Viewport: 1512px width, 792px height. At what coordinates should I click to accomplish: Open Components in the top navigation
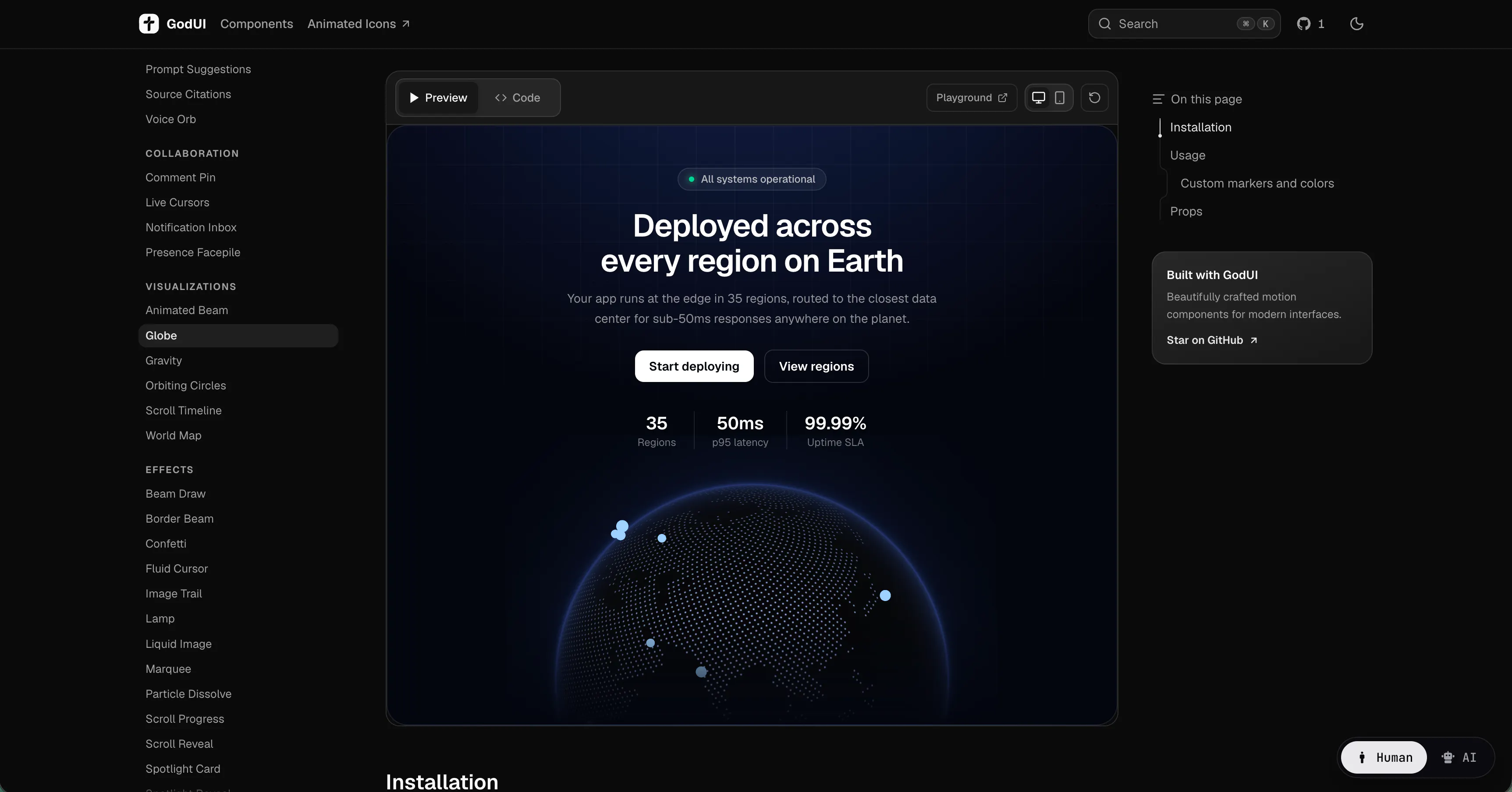[x=256, y=24]
